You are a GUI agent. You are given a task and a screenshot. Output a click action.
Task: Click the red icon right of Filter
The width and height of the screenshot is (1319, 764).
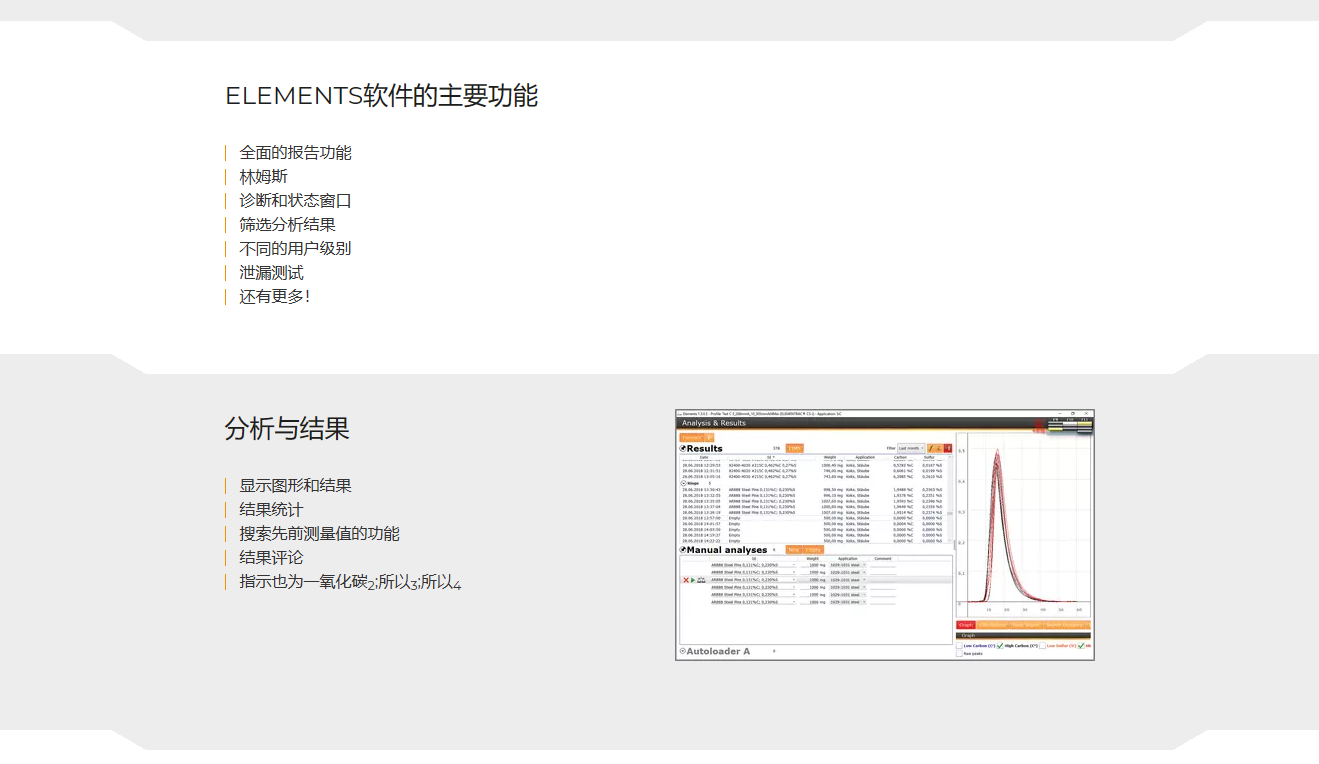click(948, 448)
